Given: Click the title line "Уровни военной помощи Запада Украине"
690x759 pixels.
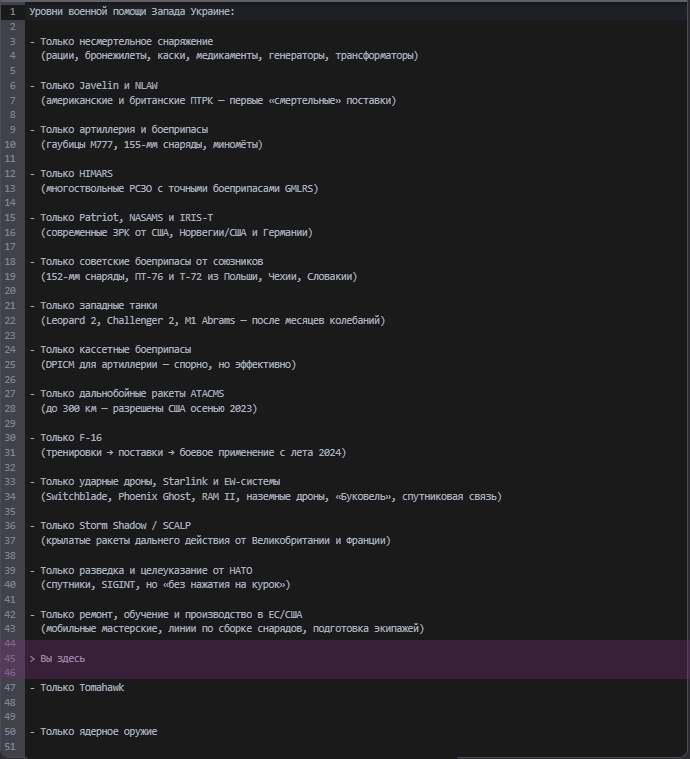Looking at the screenshot, I should [132, 11].
